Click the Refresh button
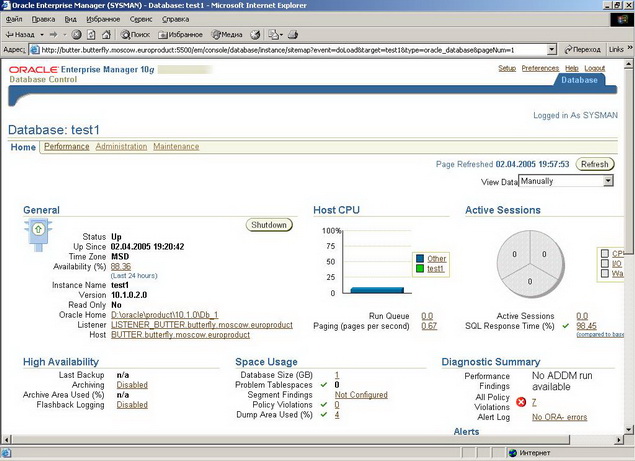635x461 pixels. 595,164
